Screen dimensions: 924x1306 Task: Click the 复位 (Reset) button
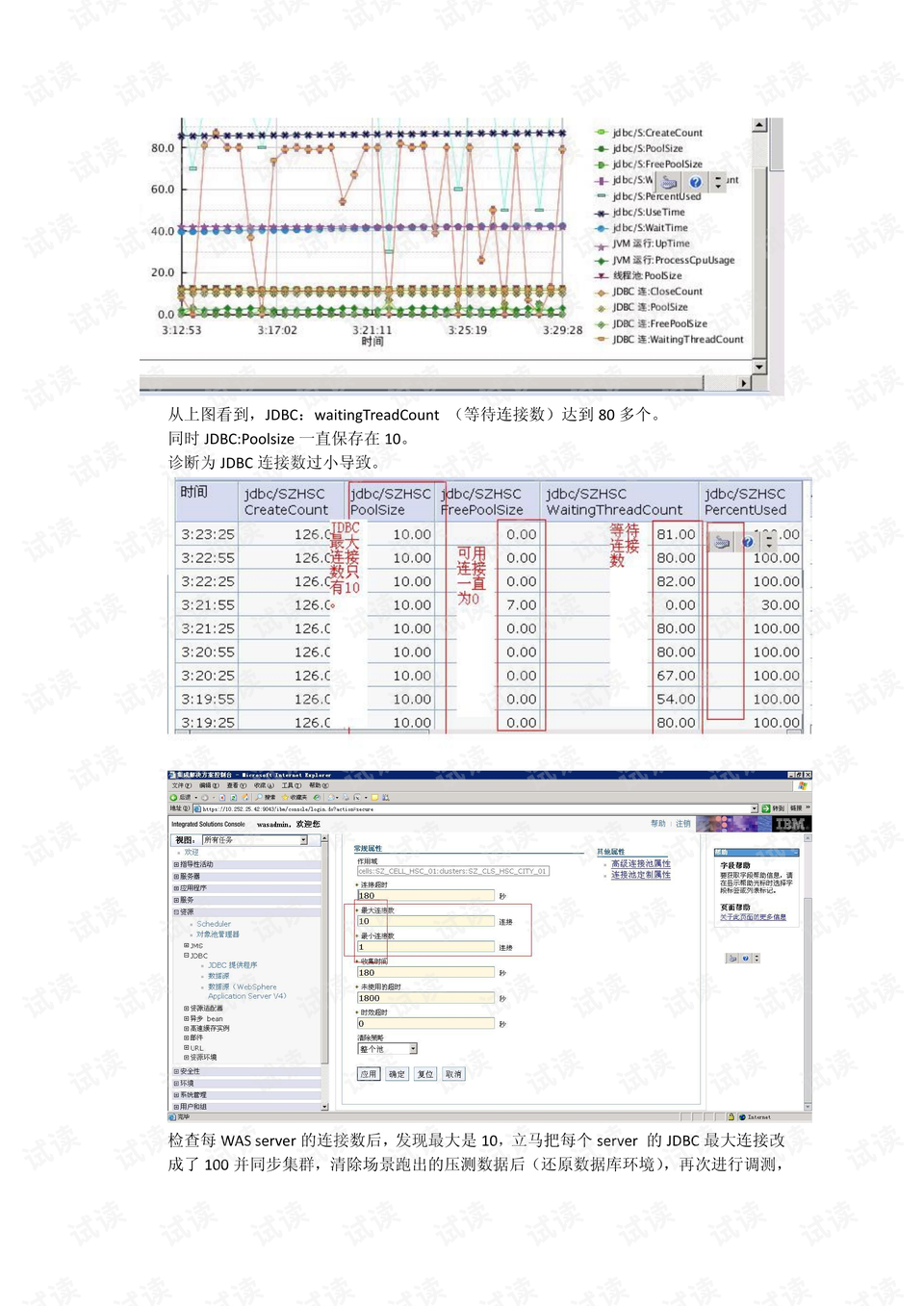click(x=425, y=1074)
